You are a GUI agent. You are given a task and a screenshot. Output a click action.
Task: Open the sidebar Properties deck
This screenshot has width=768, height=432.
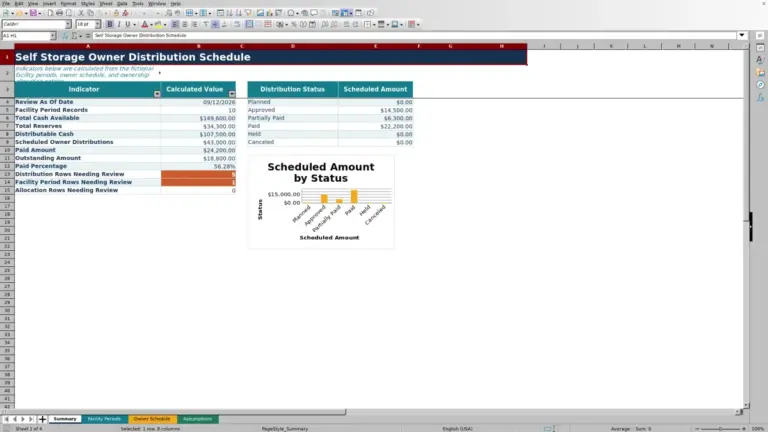[x=760, y=48]
